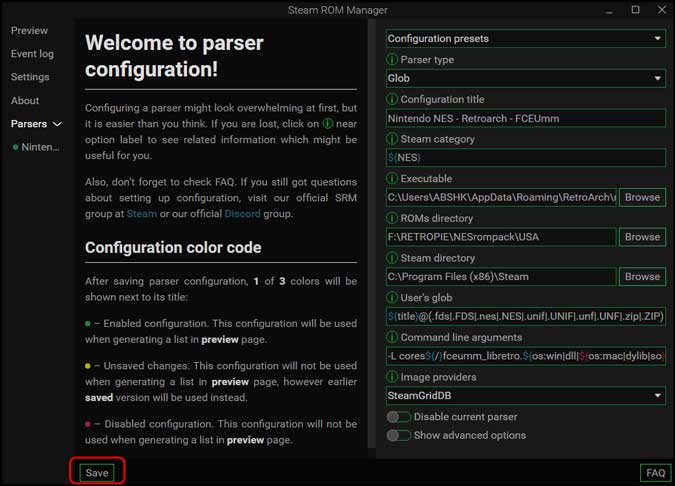The height and width of the screenshot is (486, 675).
Task: Open Configuration presets dropdown
Action: tap(526, 39)
